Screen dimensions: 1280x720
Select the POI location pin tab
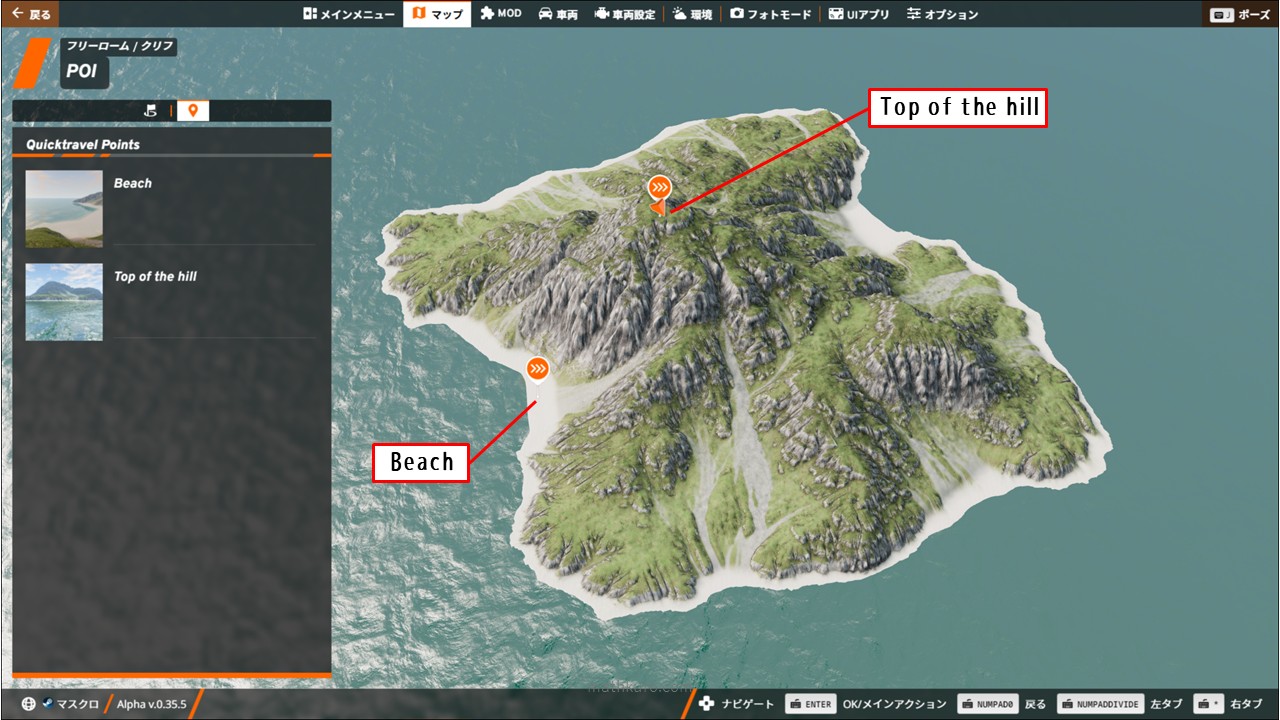coord(193,111)
